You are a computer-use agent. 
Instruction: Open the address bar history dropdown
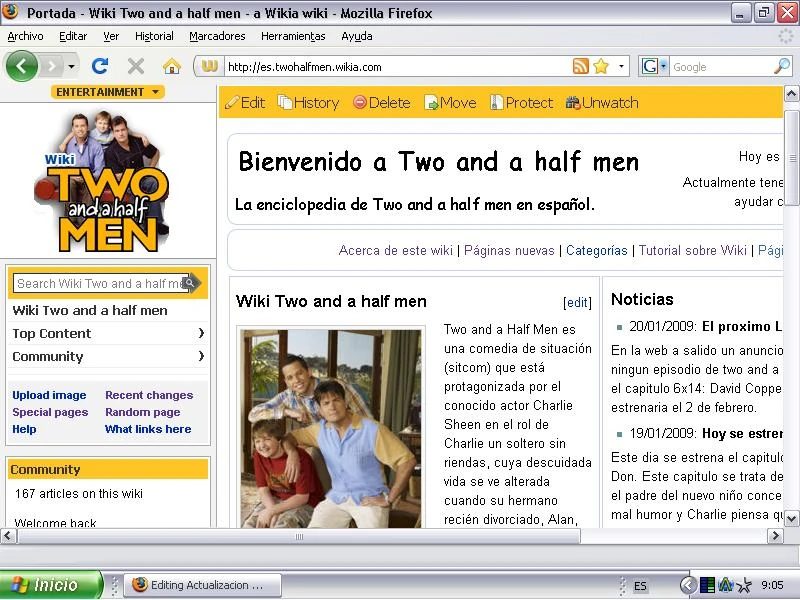coord(621,66)
